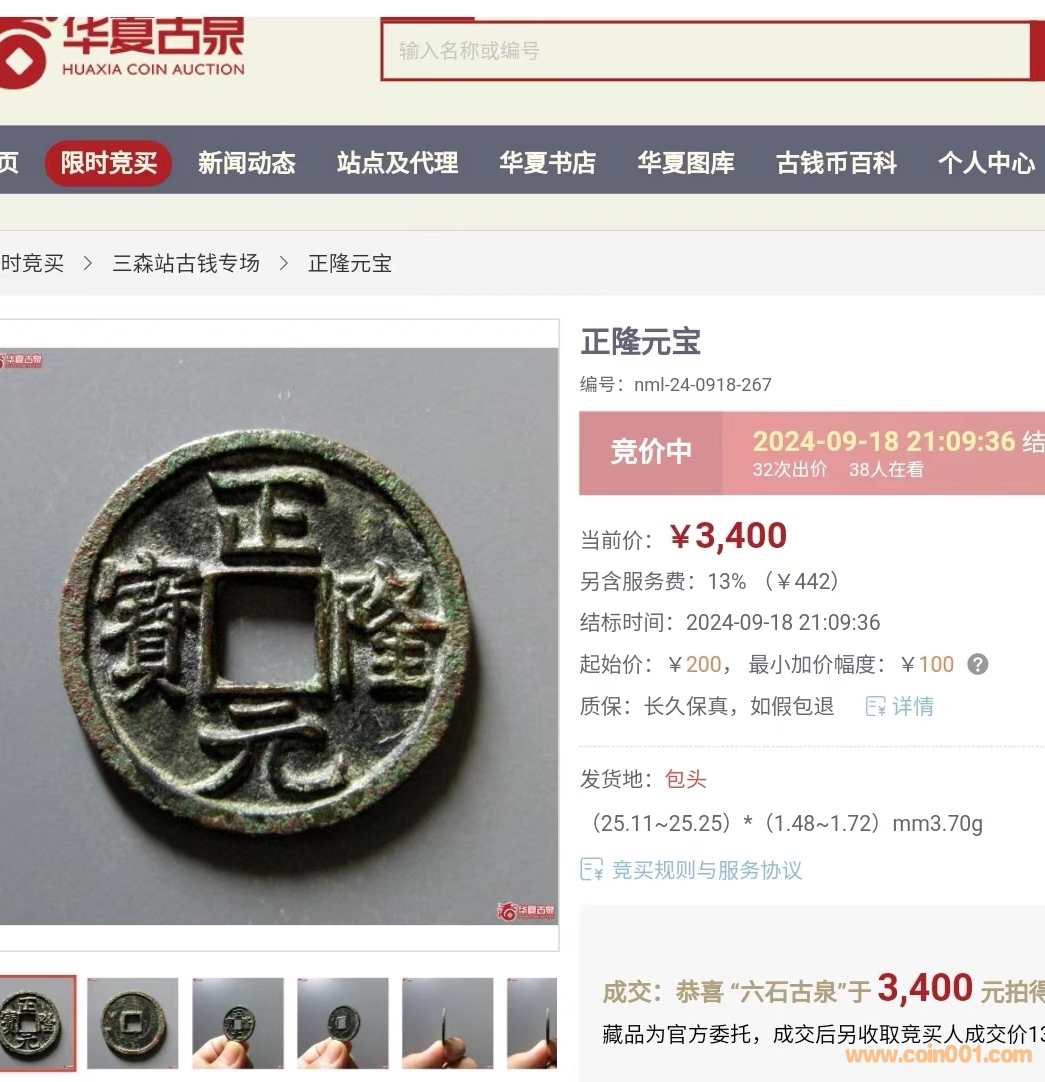
Task: Go to 站点及代理 page
Action: point(397,163)
